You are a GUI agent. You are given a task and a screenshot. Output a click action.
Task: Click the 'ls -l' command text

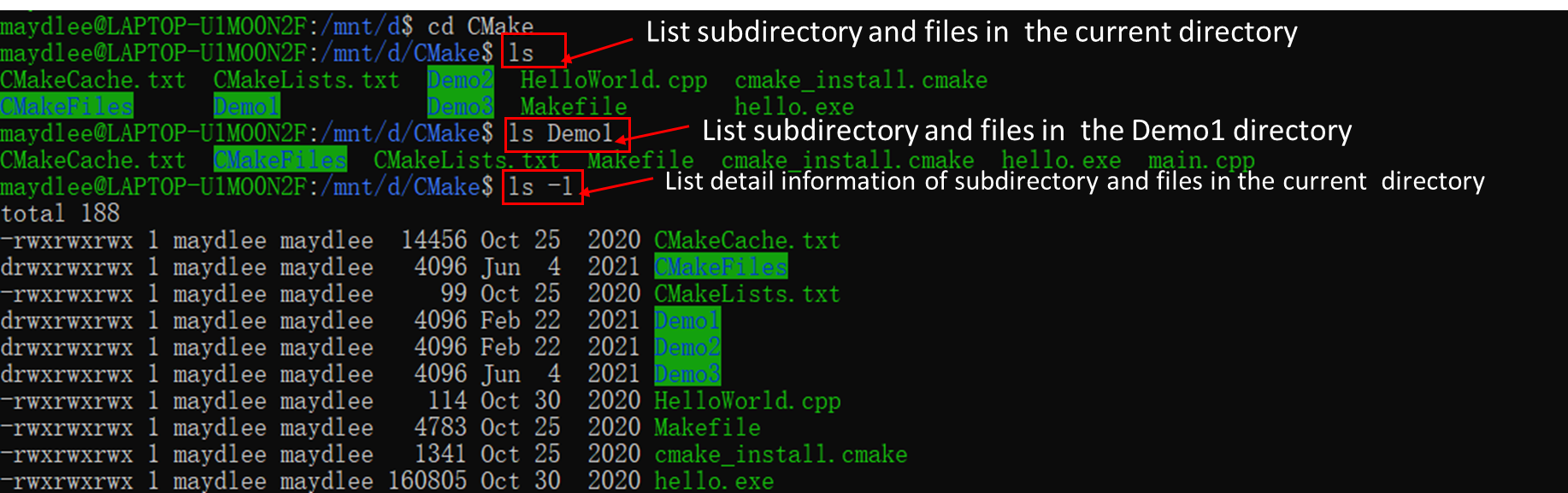540,186
